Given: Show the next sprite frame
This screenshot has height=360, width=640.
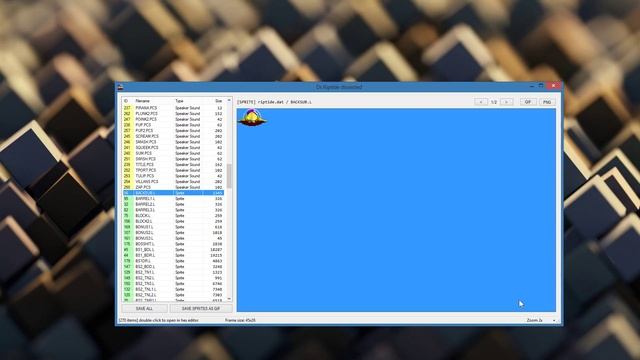Looking at the screenshot, I should click(x=507, y=102).
